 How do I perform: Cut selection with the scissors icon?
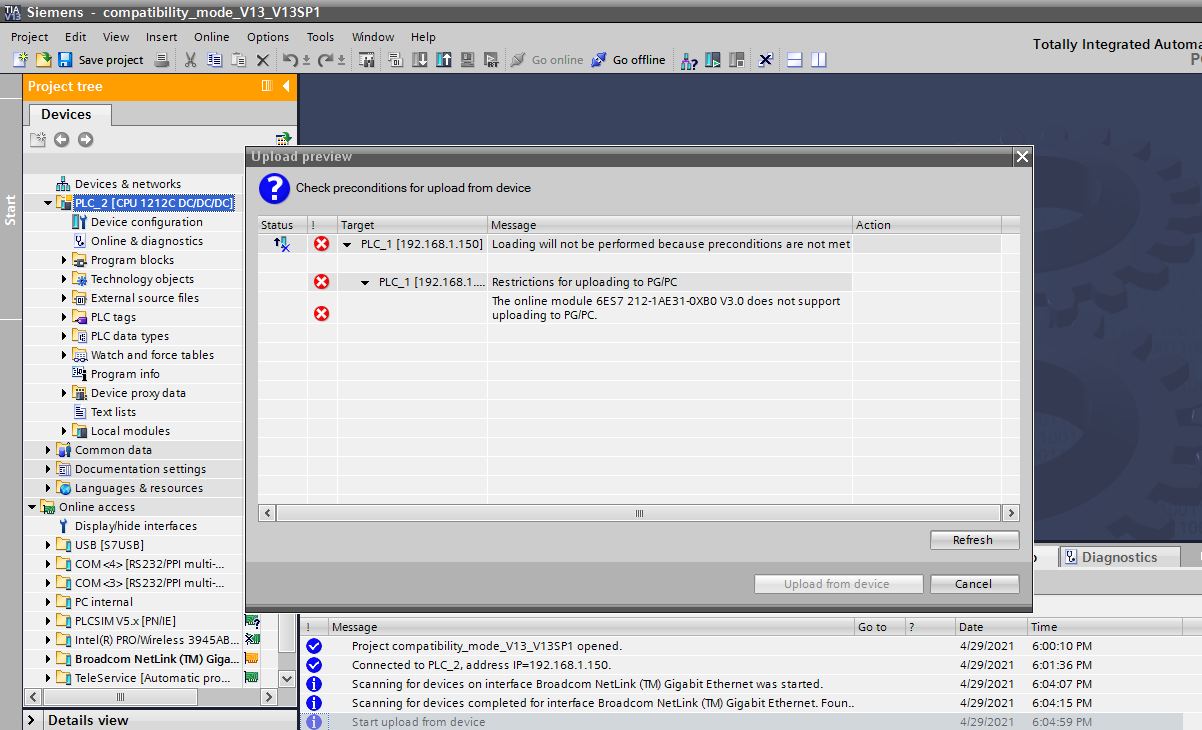point(190,60)
